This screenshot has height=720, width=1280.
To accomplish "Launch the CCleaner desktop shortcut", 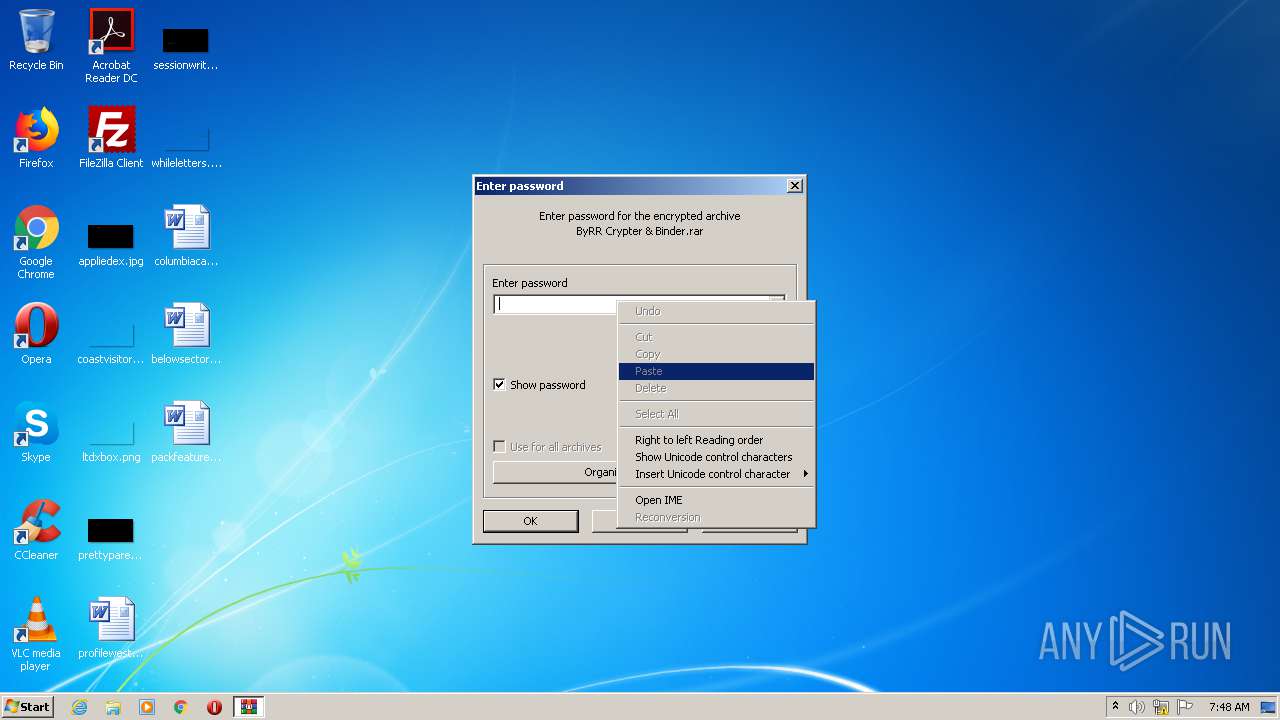I will (36, 530).
